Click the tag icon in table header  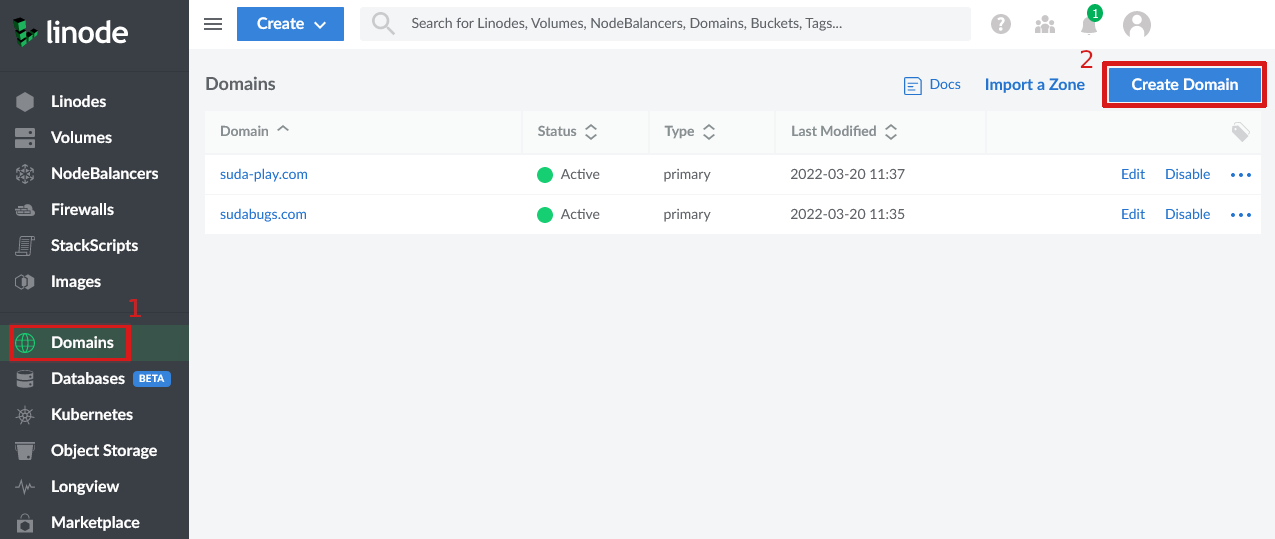1240,132
